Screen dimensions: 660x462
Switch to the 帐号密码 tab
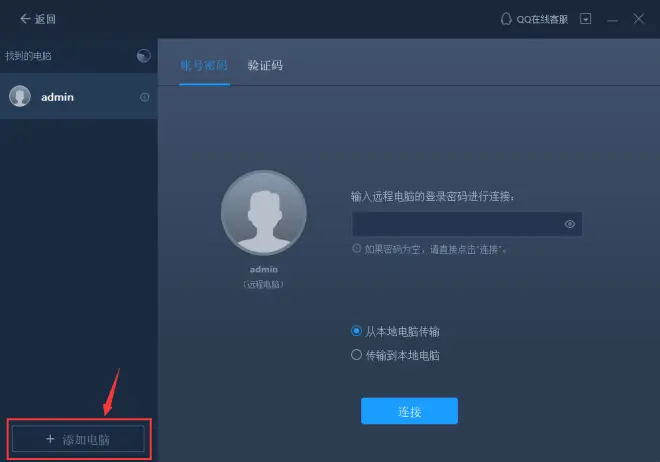(204, 66)
